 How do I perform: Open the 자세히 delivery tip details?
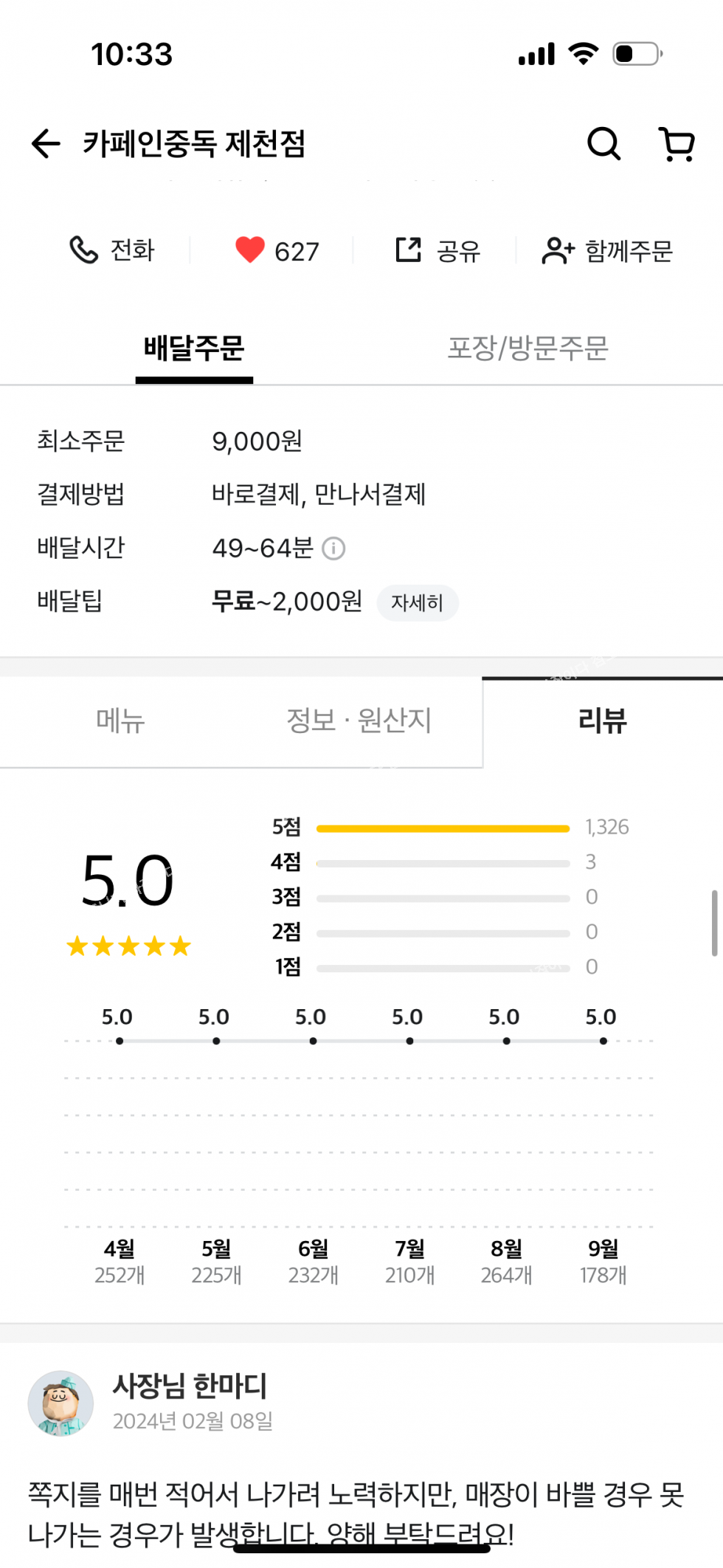pyautogui.click(x=418, y=603)
